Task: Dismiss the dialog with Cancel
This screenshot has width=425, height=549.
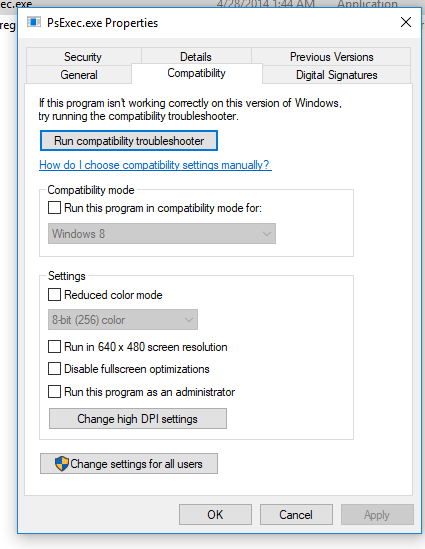Action: (296, 514)
